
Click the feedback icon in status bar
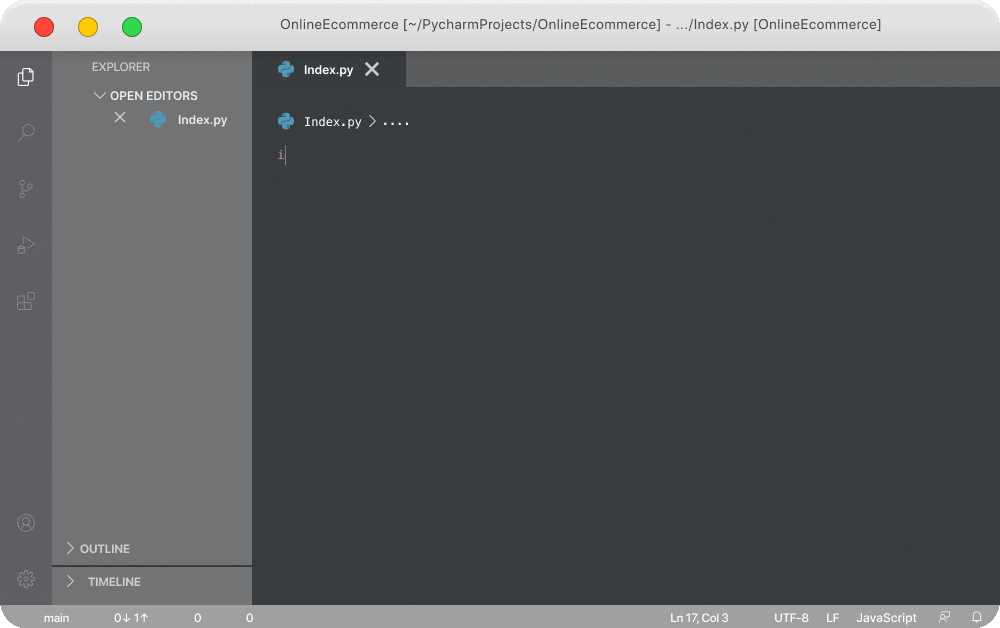coord(944,618)
